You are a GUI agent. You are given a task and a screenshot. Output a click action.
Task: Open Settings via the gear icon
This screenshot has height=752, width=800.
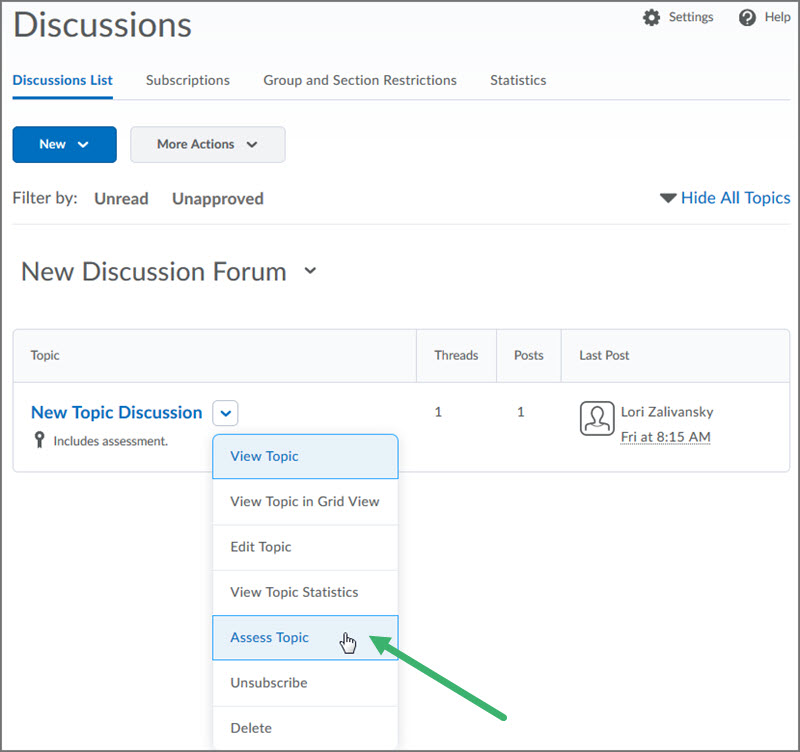point(651,17)
